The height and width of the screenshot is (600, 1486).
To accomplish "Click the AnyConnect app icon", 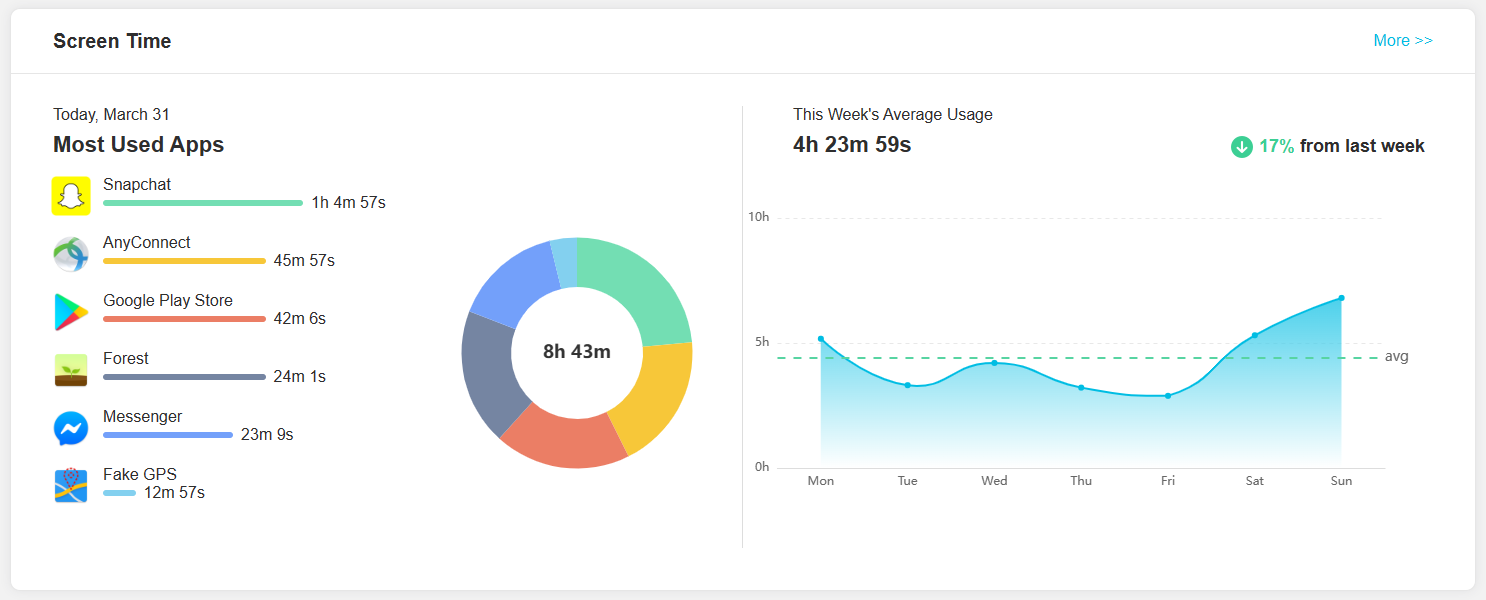I will click(71, 254).
